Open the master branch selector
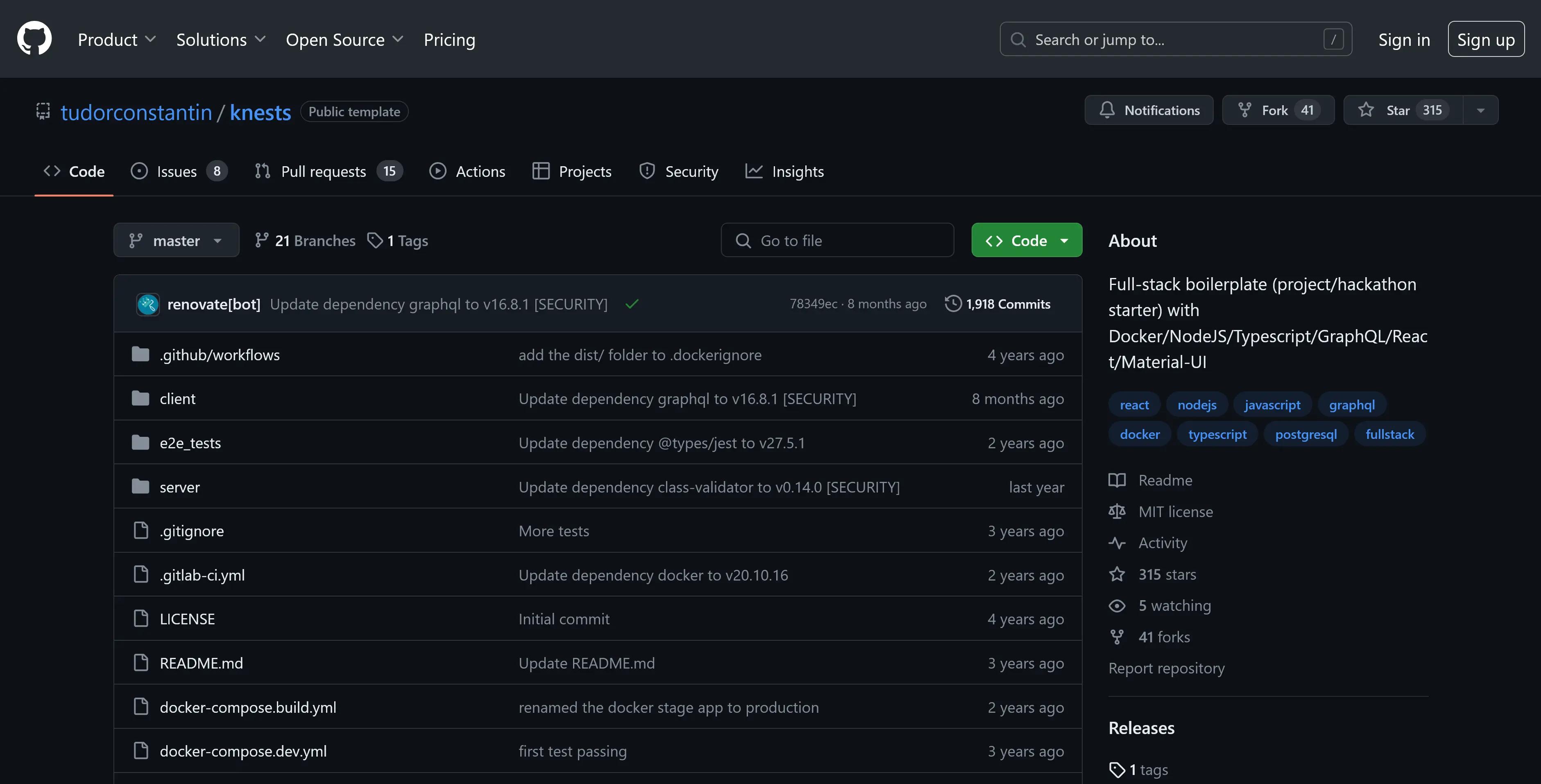1541x784 pixels. click(x=177, y=240)
